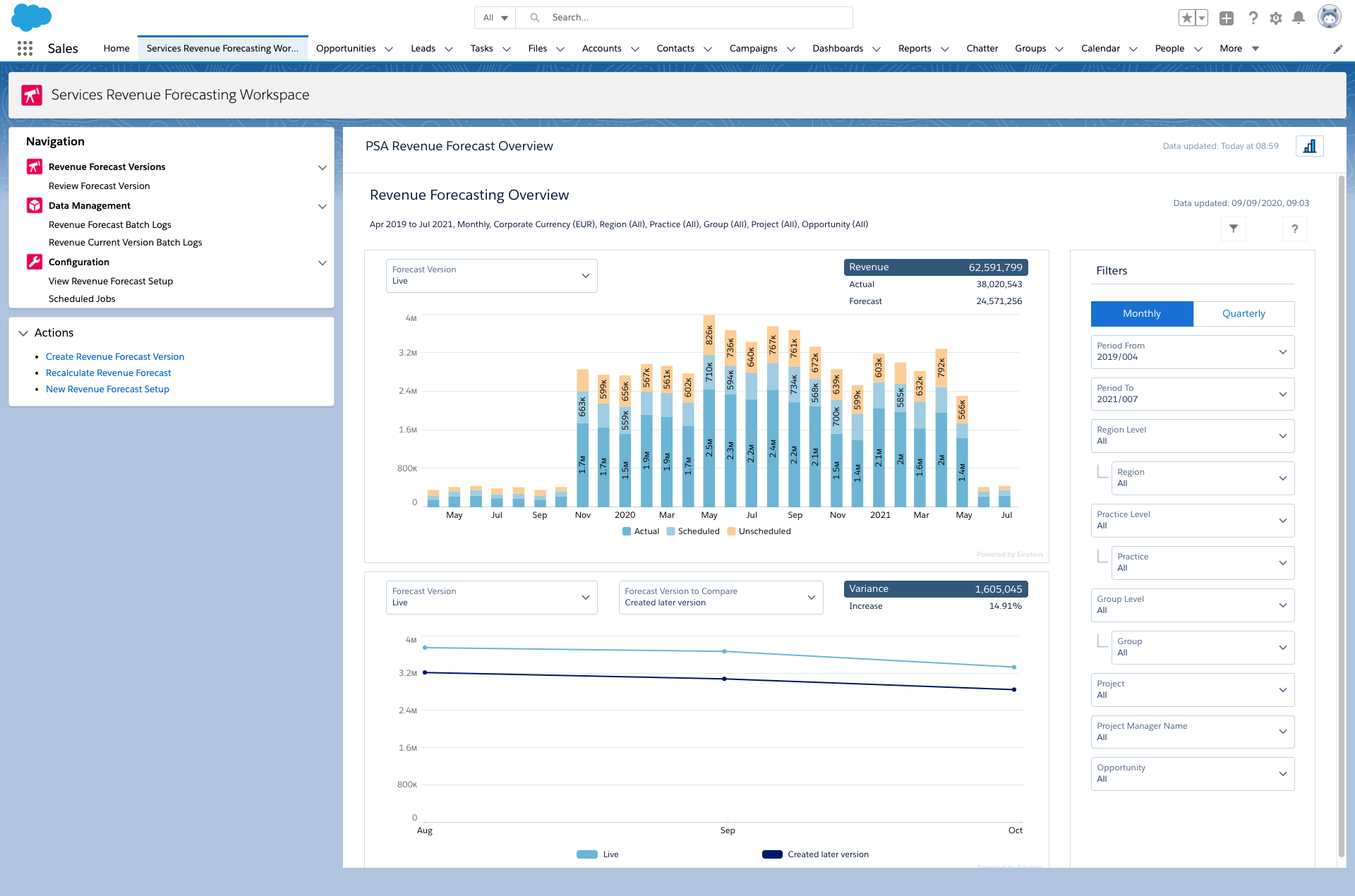The image size is (1355, 896).
Task: Open the Dashboards nav tab
Action: [x=838, y=49]
